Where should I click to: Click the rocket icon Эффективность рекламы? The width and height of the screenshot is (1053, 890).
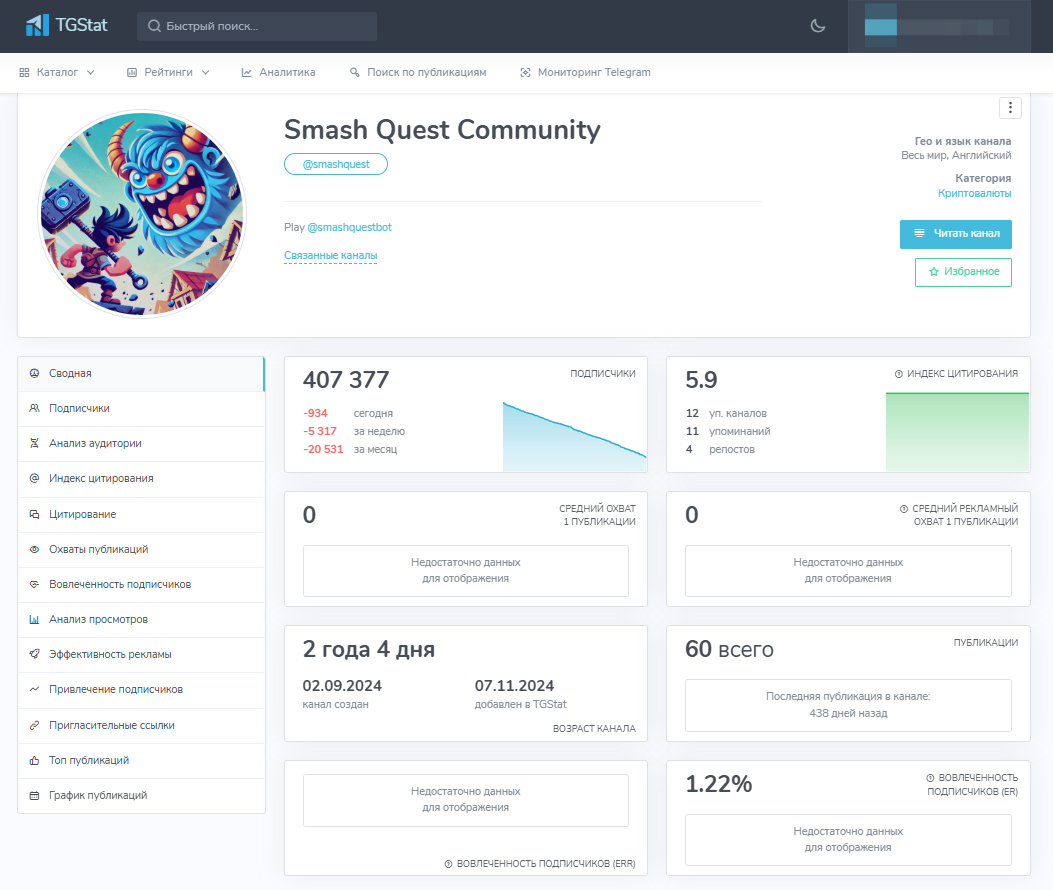pos(34,654)
